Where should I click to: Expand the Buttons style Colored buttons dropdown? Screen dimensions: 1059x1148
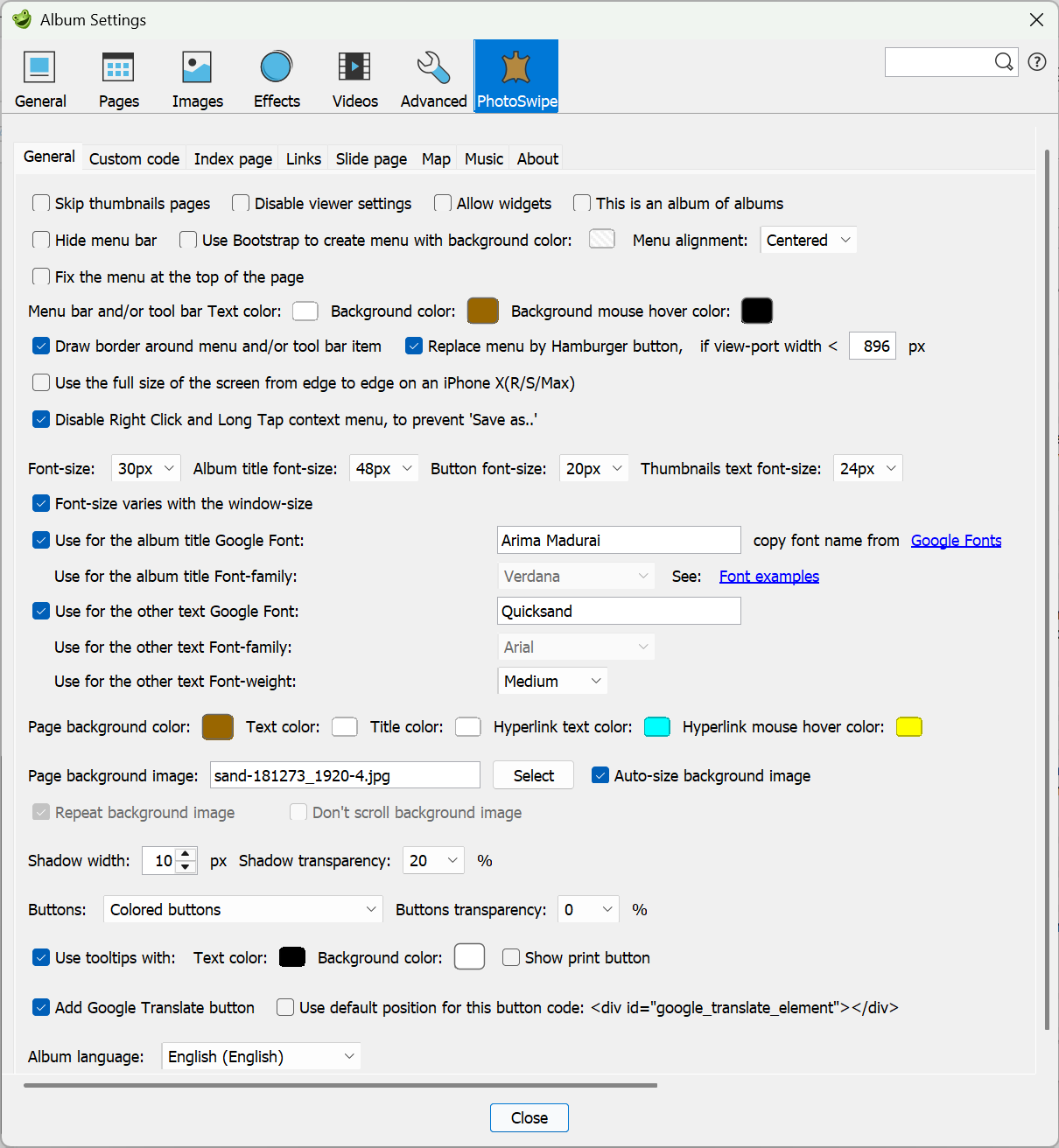click(243, 910)
